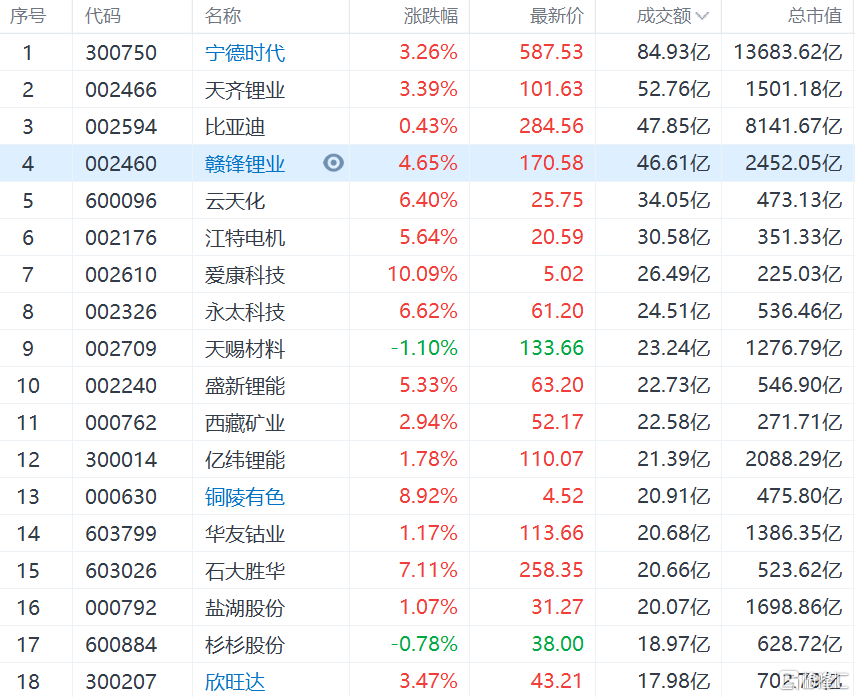
Task: Click stock code 300750
Action: pos(121,53)
